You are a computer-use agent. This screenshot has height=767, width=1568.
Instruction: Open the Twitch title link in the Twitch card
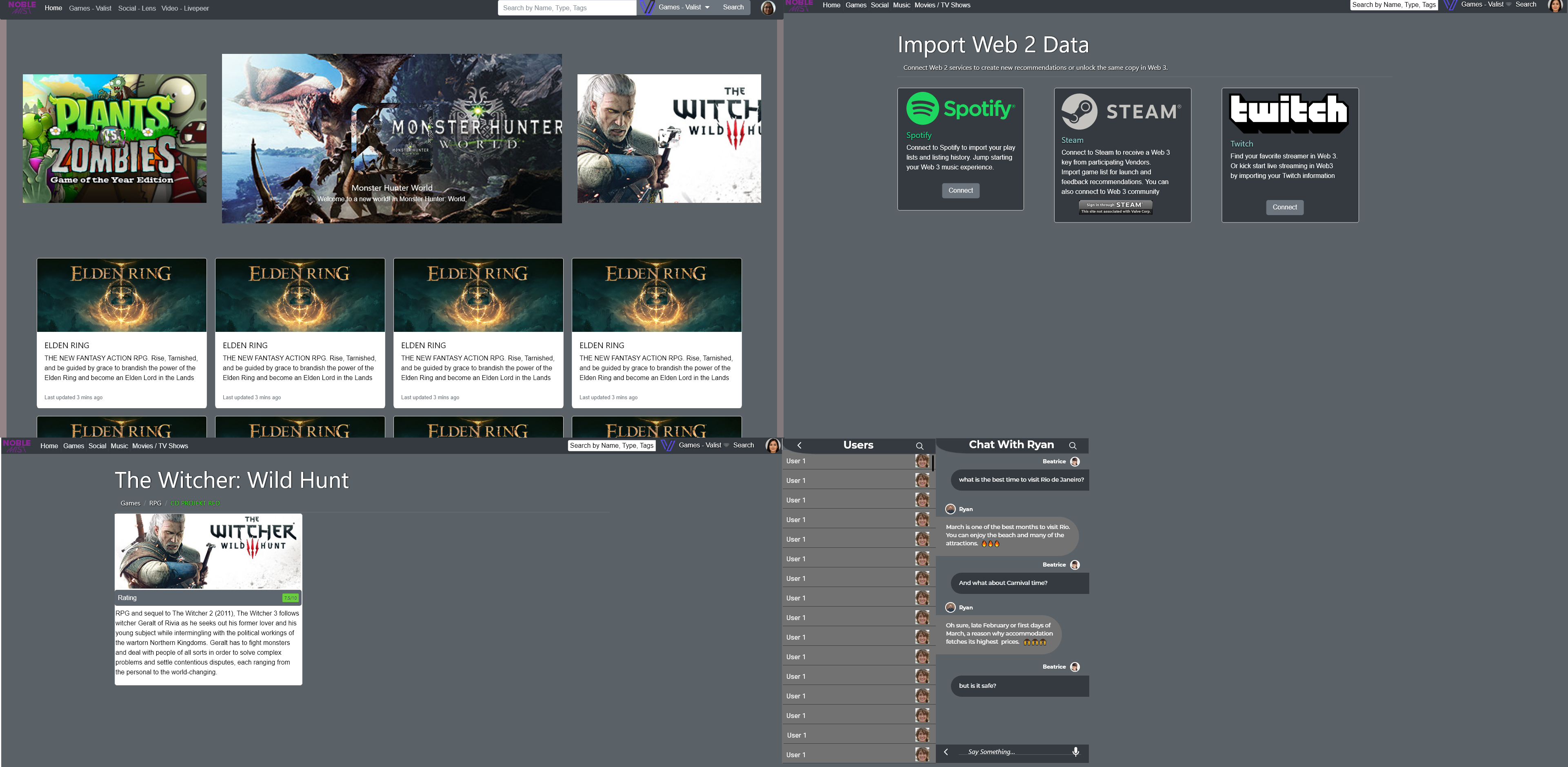(1241, 144)
